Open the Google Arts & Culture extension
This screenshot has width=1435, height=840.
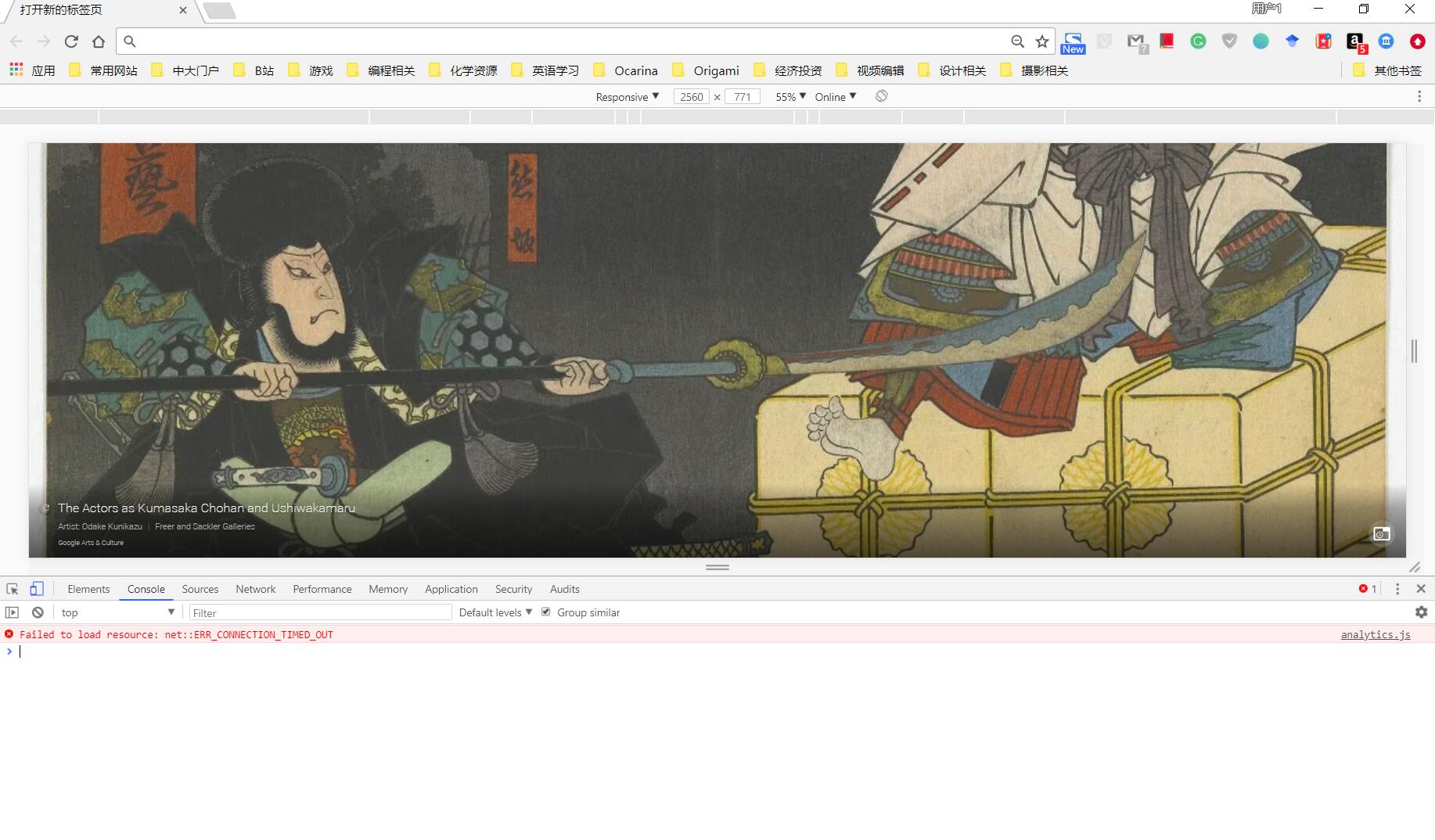tap(1386, 41)
